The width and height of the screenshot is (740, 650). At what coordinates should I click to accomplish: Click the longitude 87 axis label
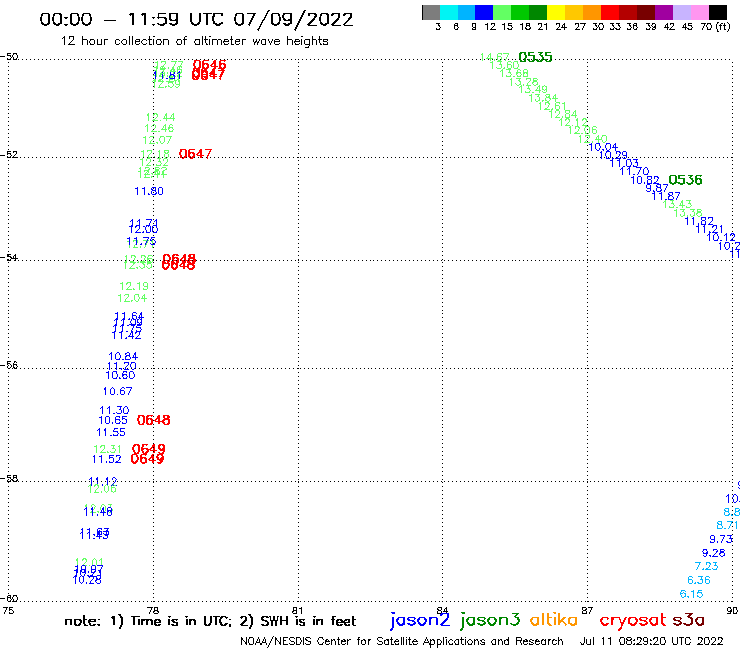pyautogui.click(x=587, y=610)
